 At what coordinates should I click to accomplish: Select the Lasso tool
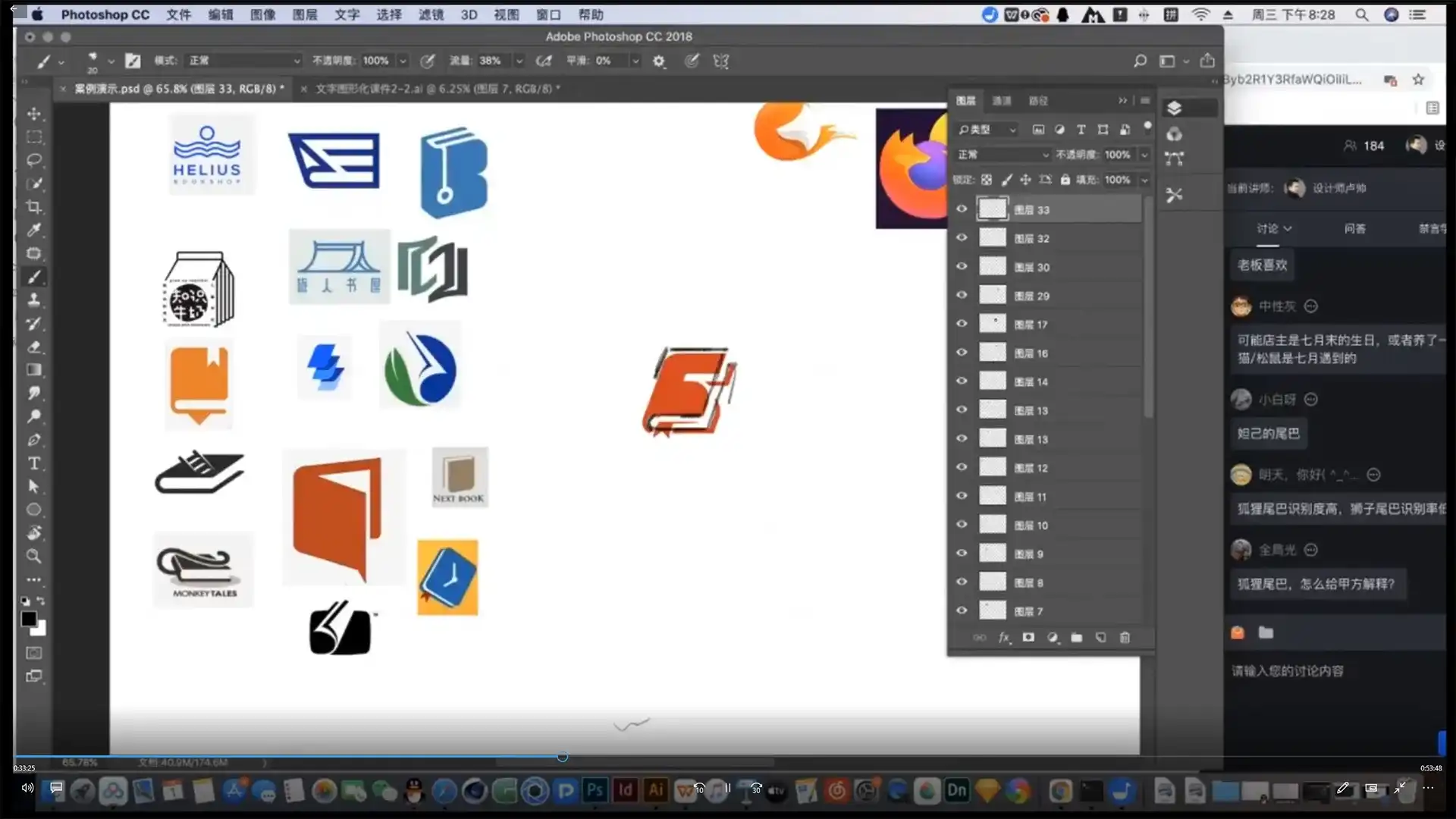point(34,160)
